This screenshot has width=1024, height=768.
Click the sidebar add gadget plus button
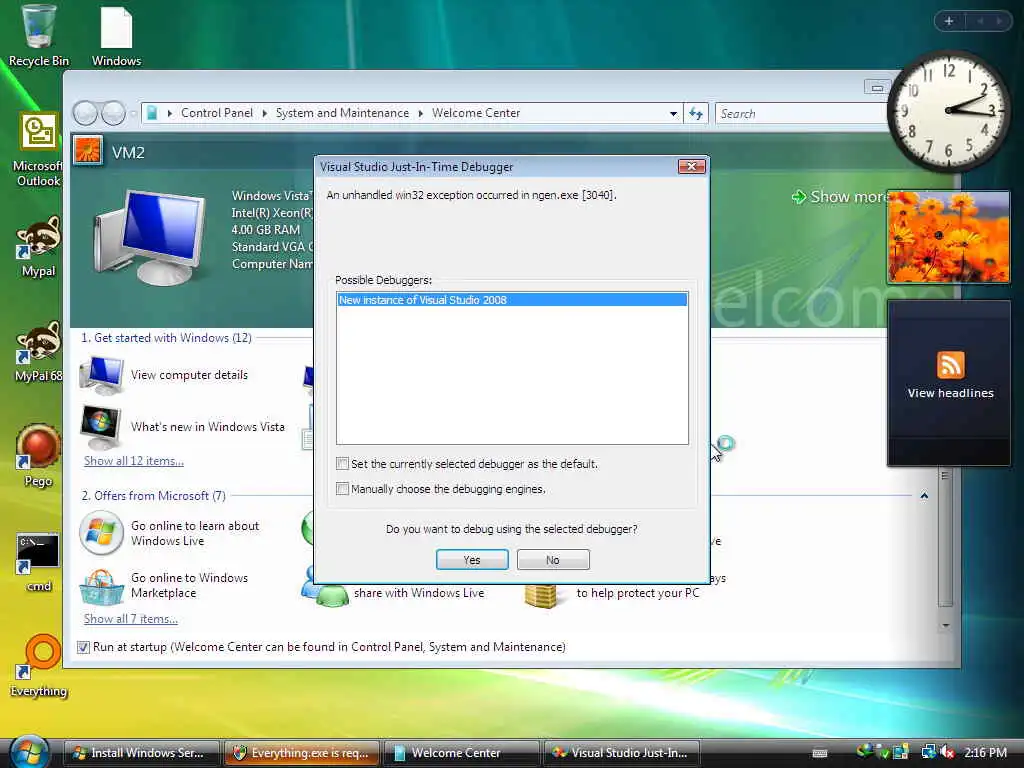949,21
